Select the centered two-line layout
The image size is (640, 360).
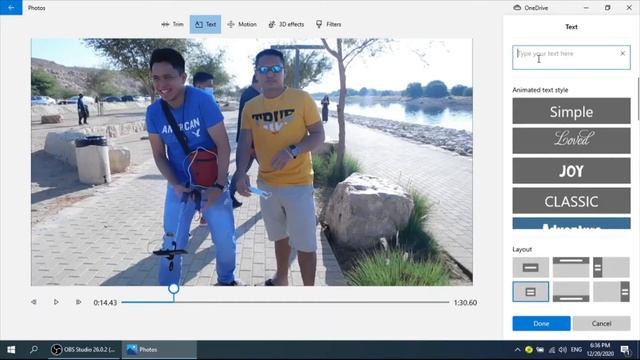click(x=531, y=292)
